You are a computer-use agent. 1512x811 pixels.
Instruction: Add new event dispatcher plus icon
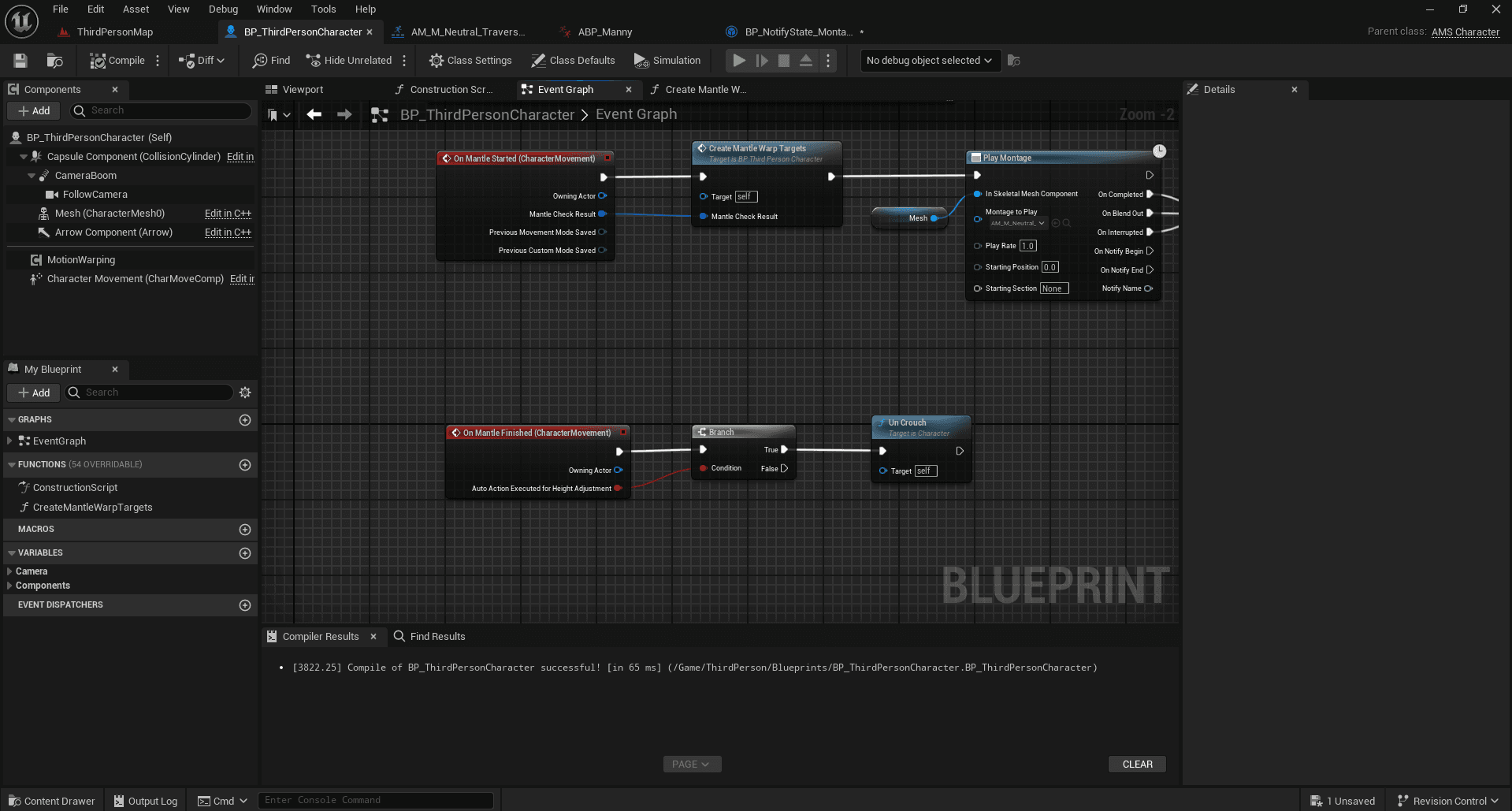click(x=245, y=605)
